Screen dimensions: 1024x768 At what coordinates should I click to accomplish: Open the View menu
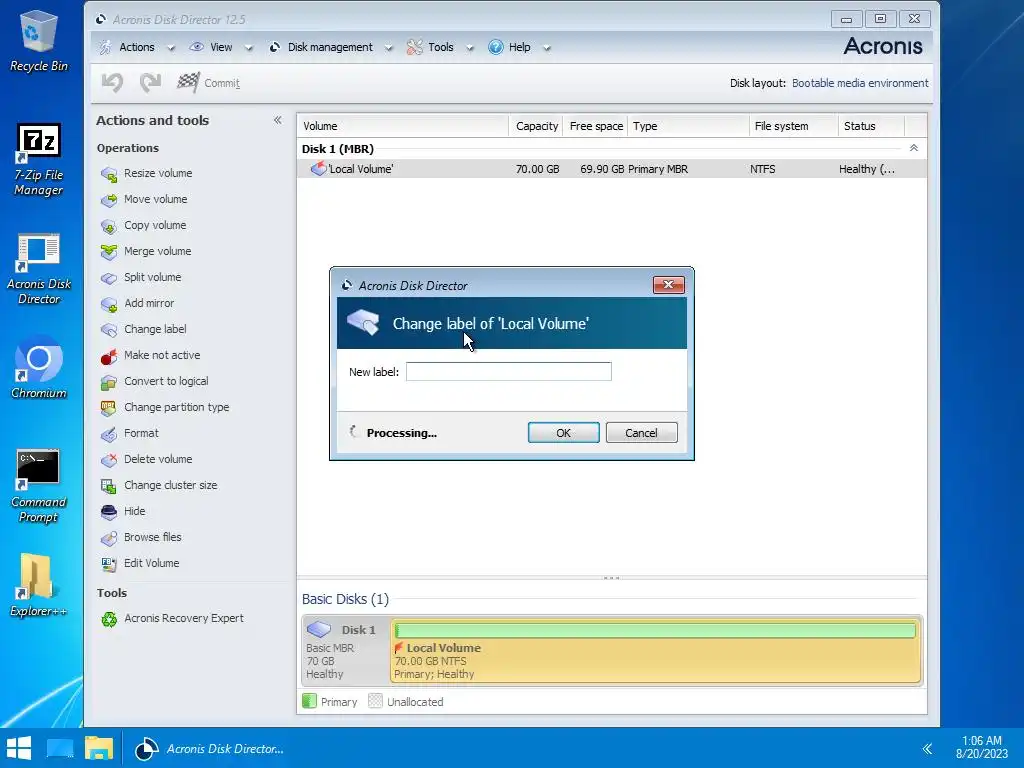(212, 47)
